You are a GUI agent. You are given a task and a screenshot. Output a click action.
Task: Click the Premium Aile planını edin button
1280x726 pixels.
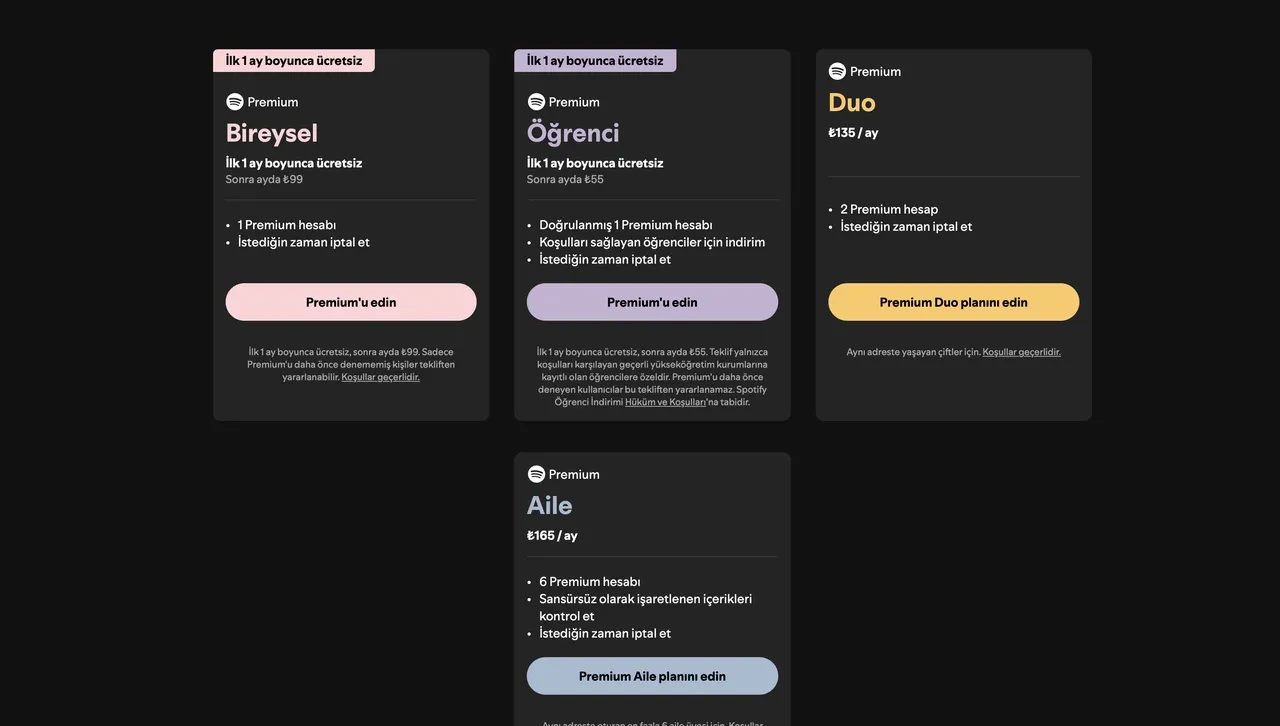(x=652, y=674)
